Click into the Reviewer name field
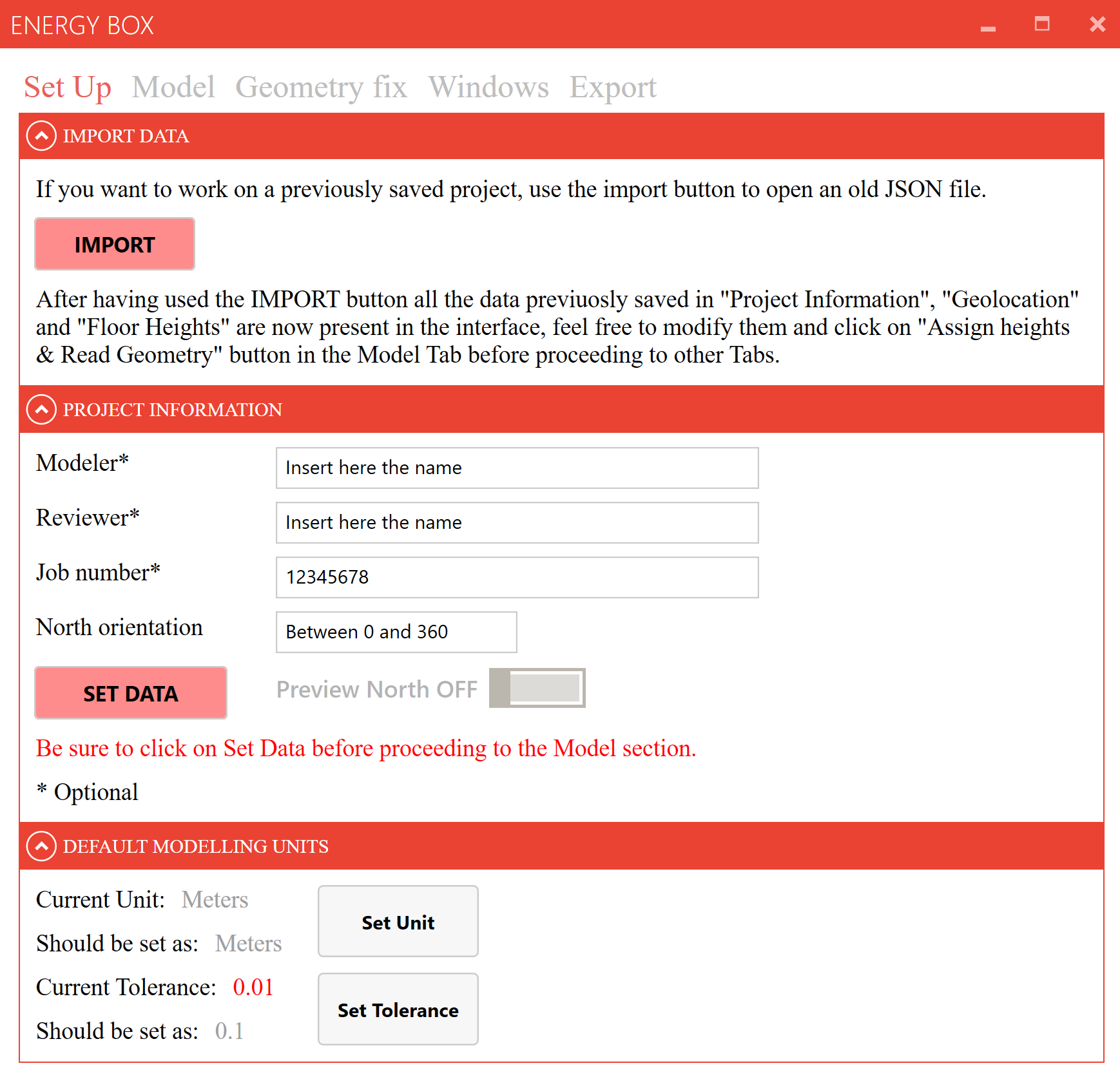 pyautogui.click(x=517, y=522)
